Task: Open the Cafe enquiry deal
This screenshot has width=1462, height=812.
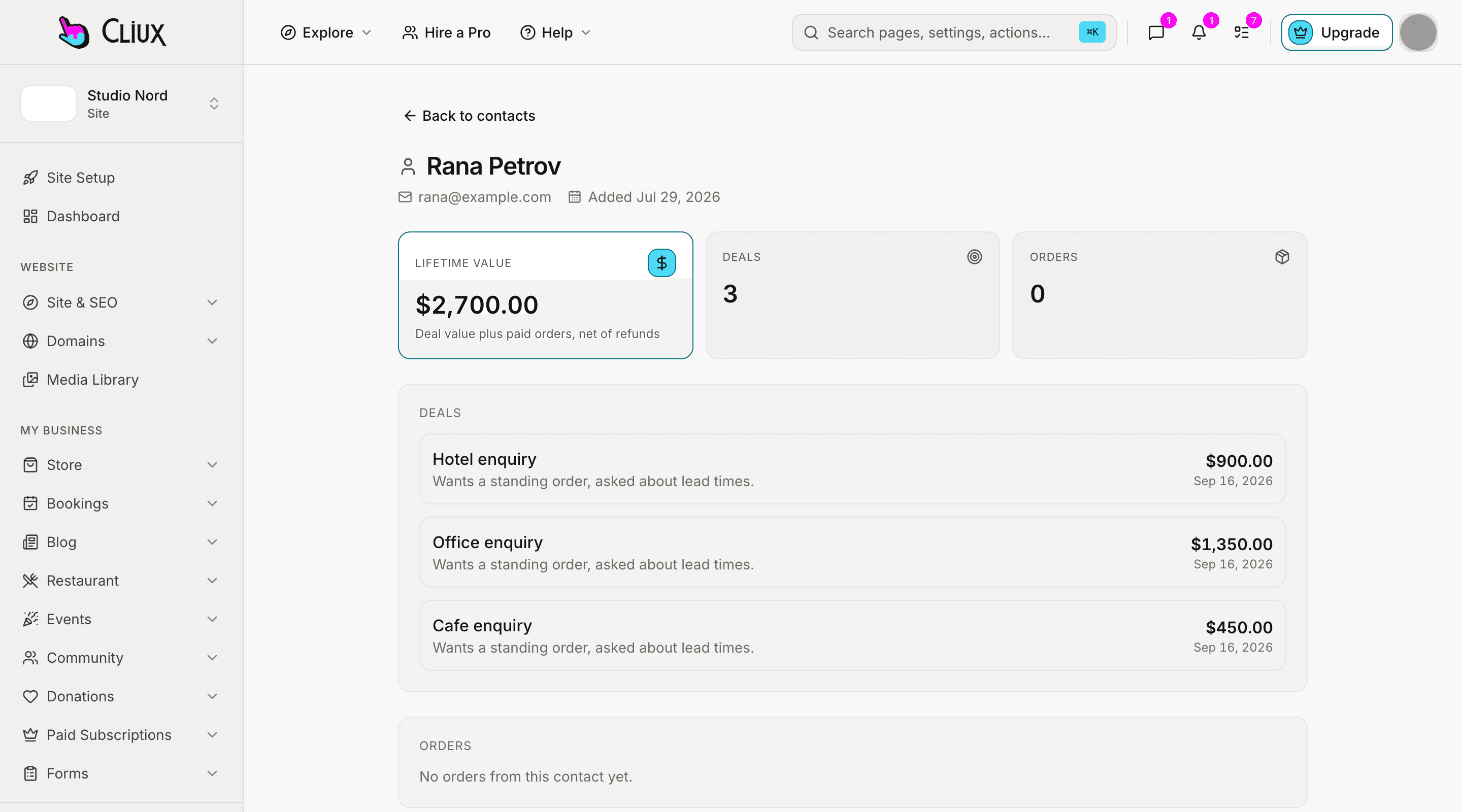Action: tap(852, 635)
